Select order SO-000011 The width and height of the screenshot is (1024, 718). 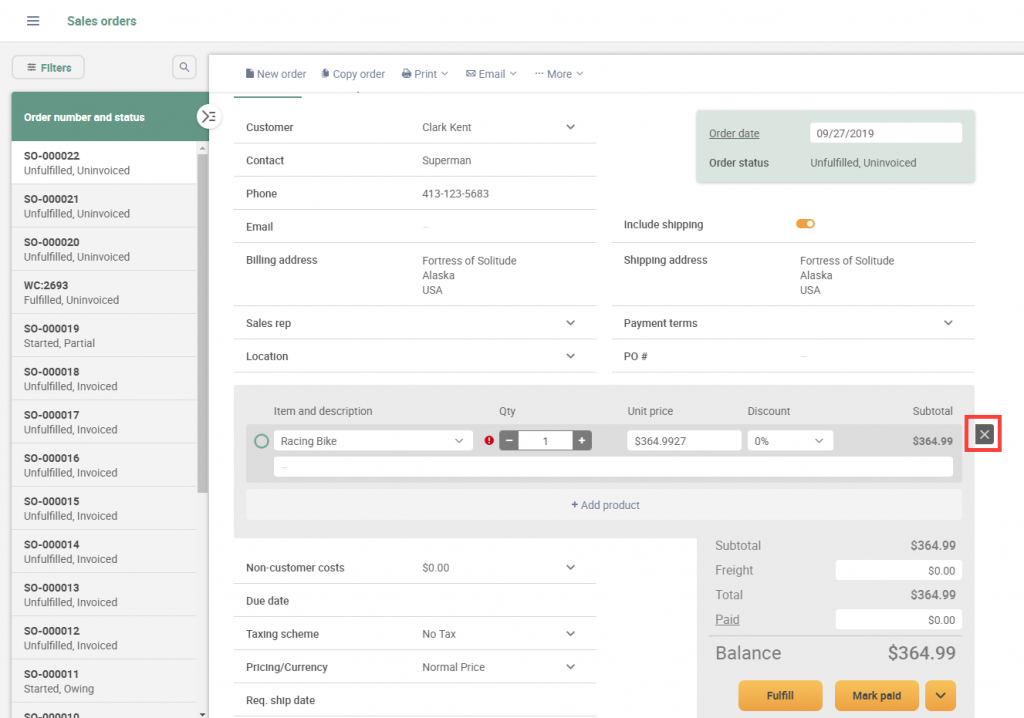[104, 680]
